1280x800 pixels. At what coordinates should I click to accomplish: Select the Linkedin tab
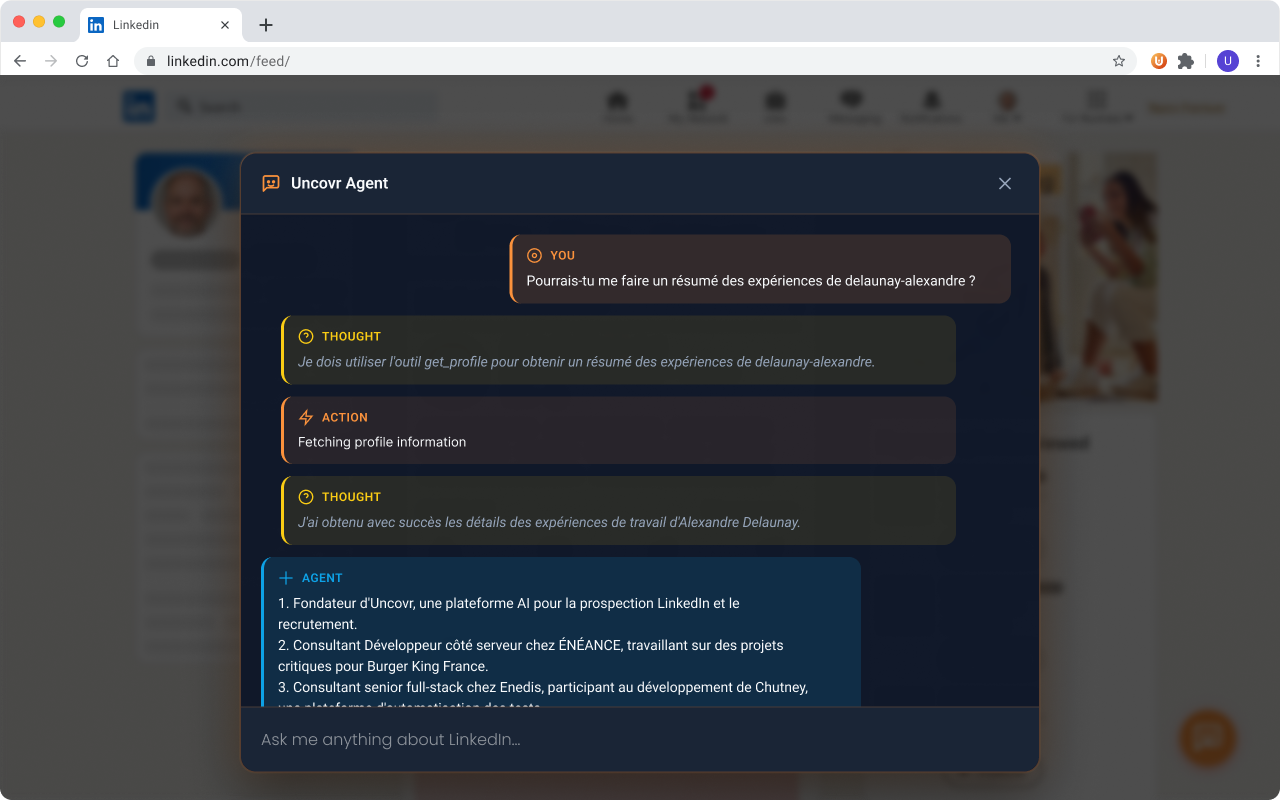click(x=150, y=25)
